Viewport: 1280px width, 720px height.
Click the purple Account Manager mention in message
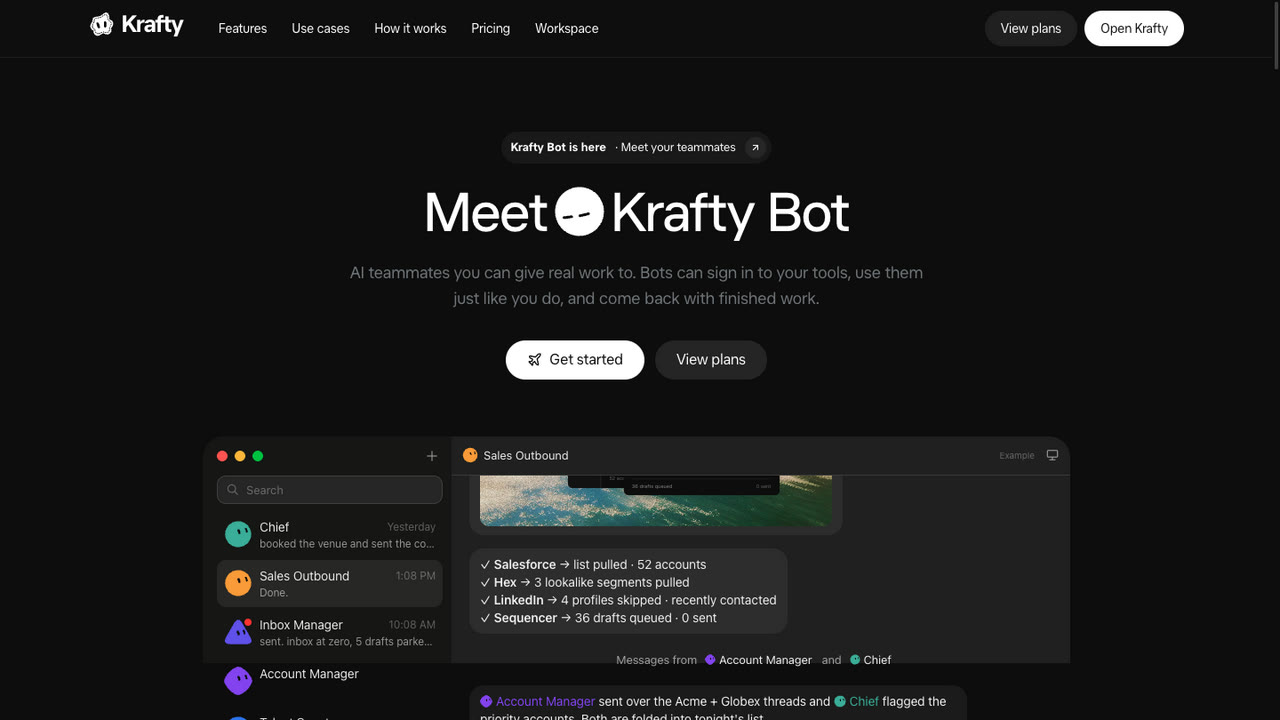tap(537, 701)
